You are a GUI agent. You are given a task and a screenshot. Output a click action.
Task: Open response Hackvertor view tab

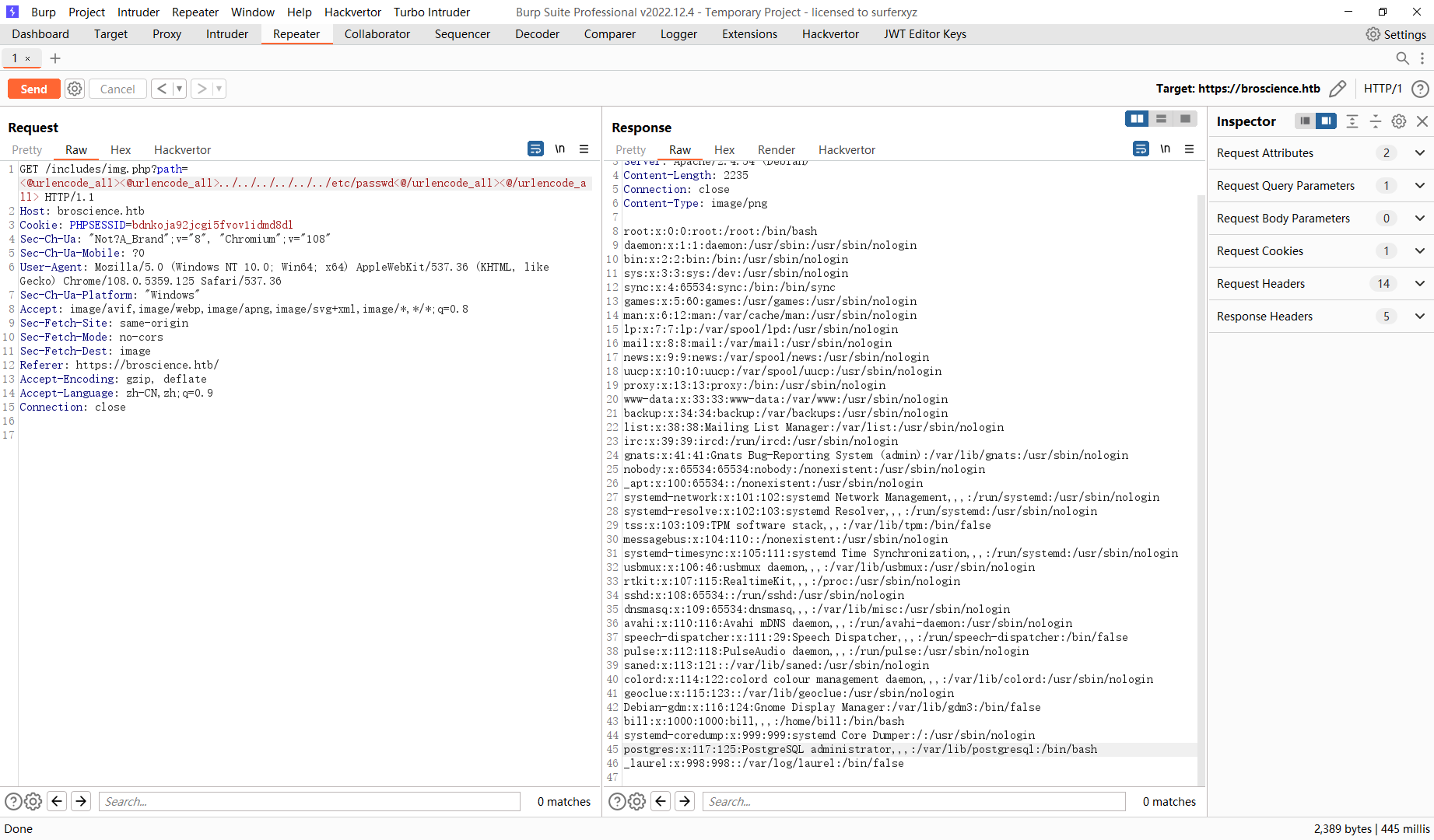click(x=847, y=150)
